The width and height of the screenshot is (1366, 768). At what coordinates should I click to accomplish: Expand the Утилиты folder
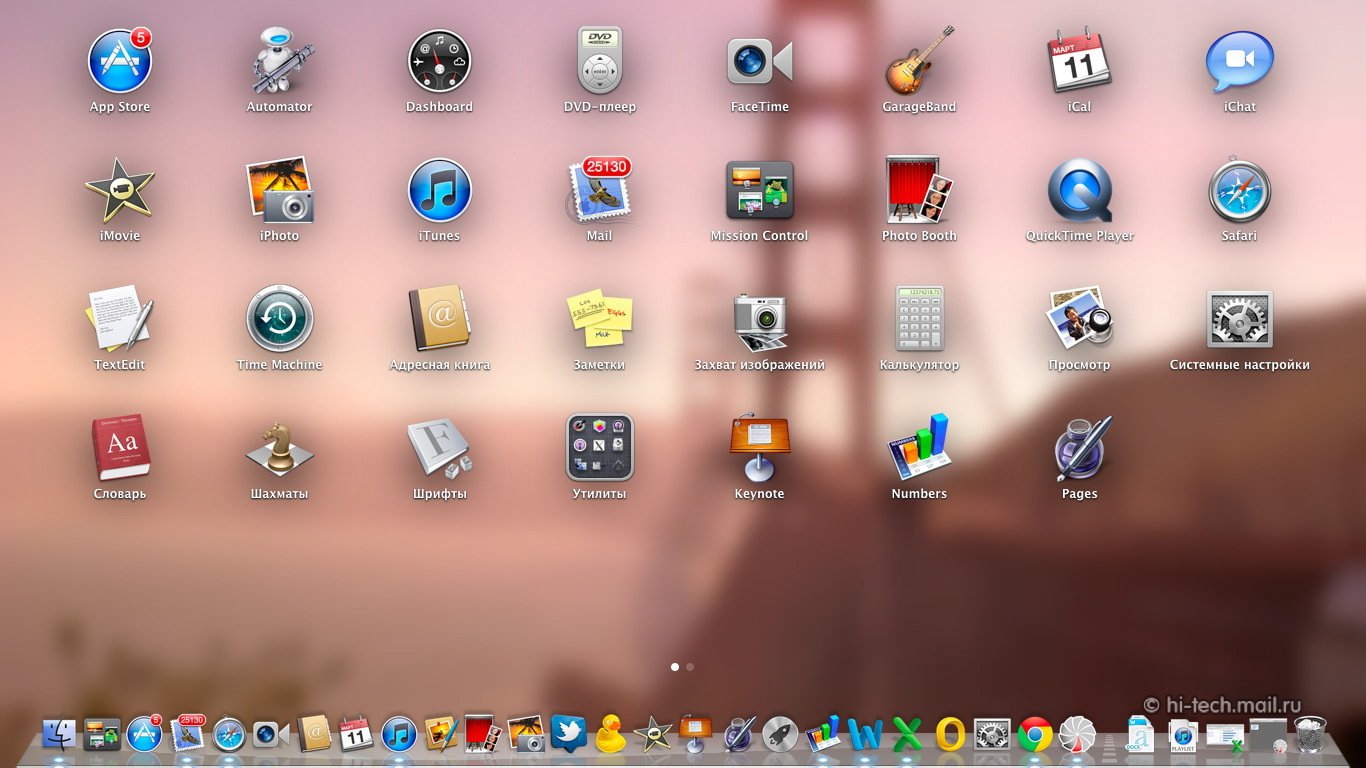[600, 448]
